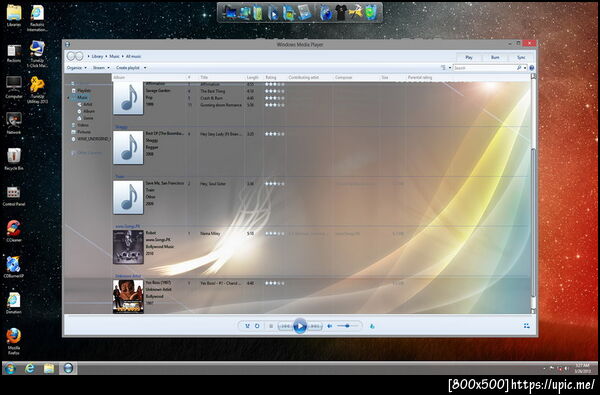Select Library in the breadcrumb path

tap(97, 56)
